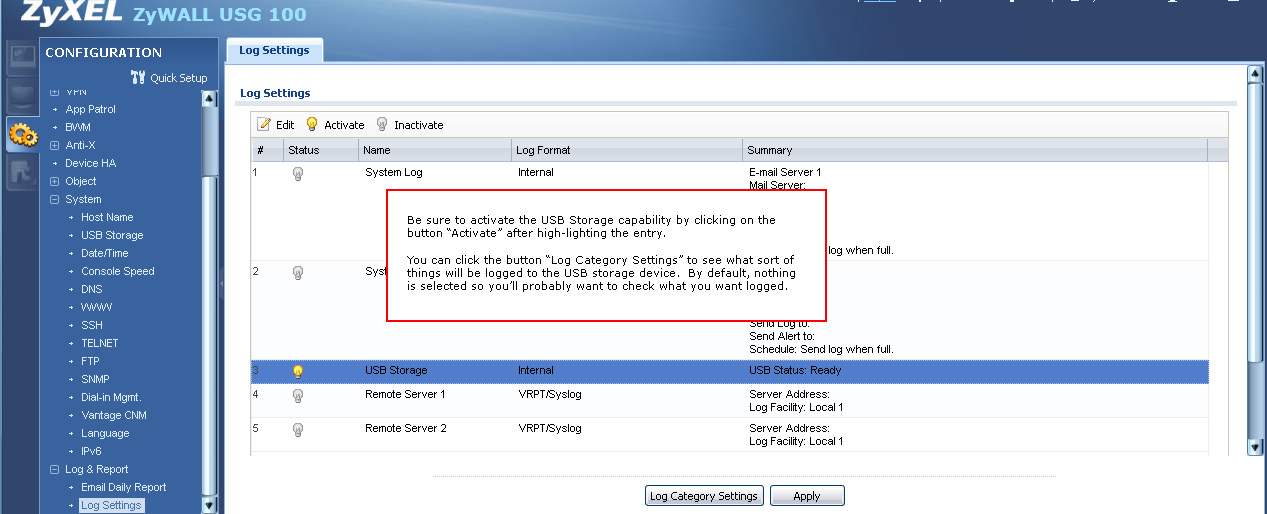Click the grey Inactivate bulb icon
The height and width of the screenshot is (514, 1267).
(x=382, y=125)
